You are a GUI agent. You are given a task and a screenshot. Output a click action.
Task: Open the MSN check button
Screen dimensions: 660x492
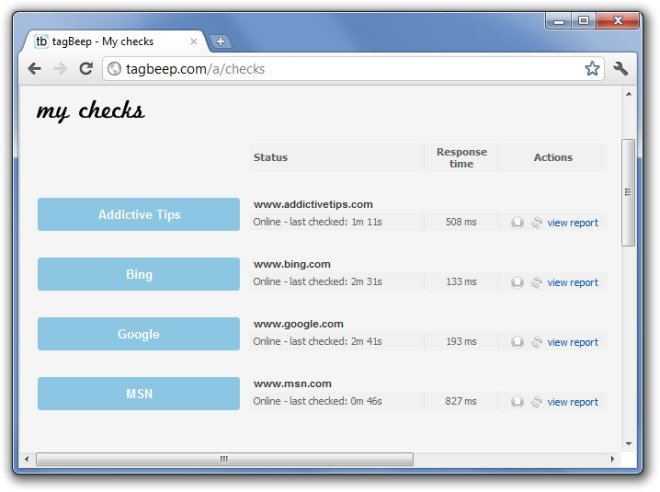139,394
